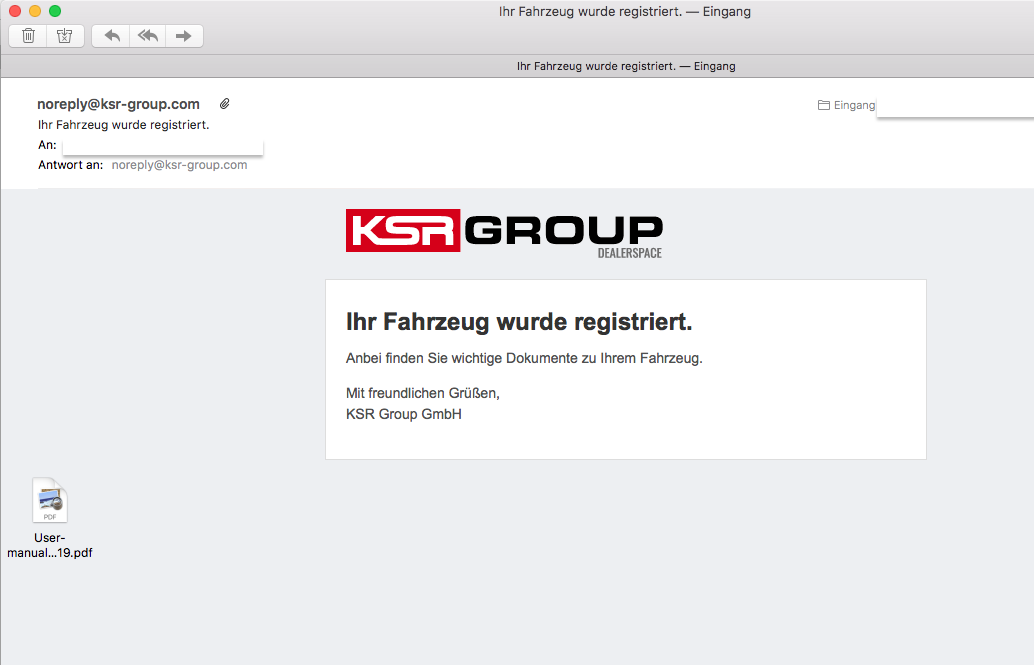Select the message tab in the tab bar

[625, 66]
